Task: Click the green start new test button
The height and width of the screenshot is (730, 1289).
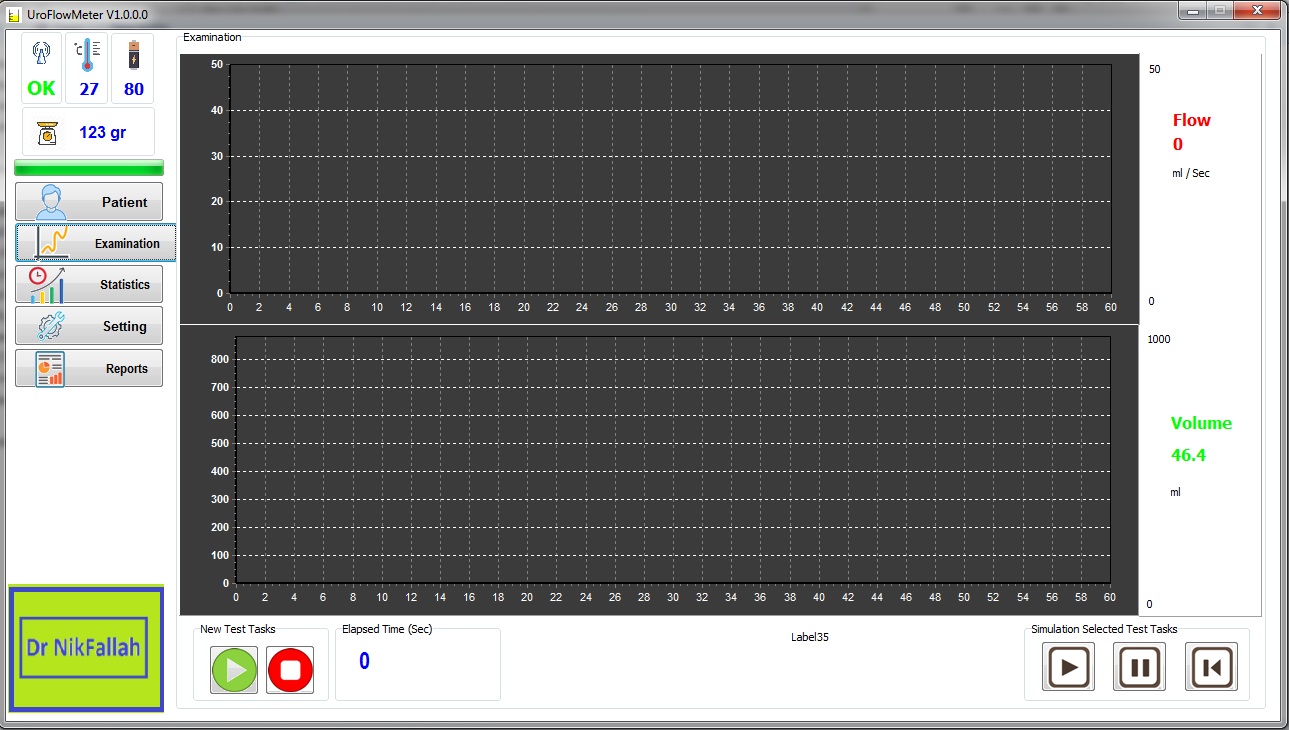Action: [234, 669]
